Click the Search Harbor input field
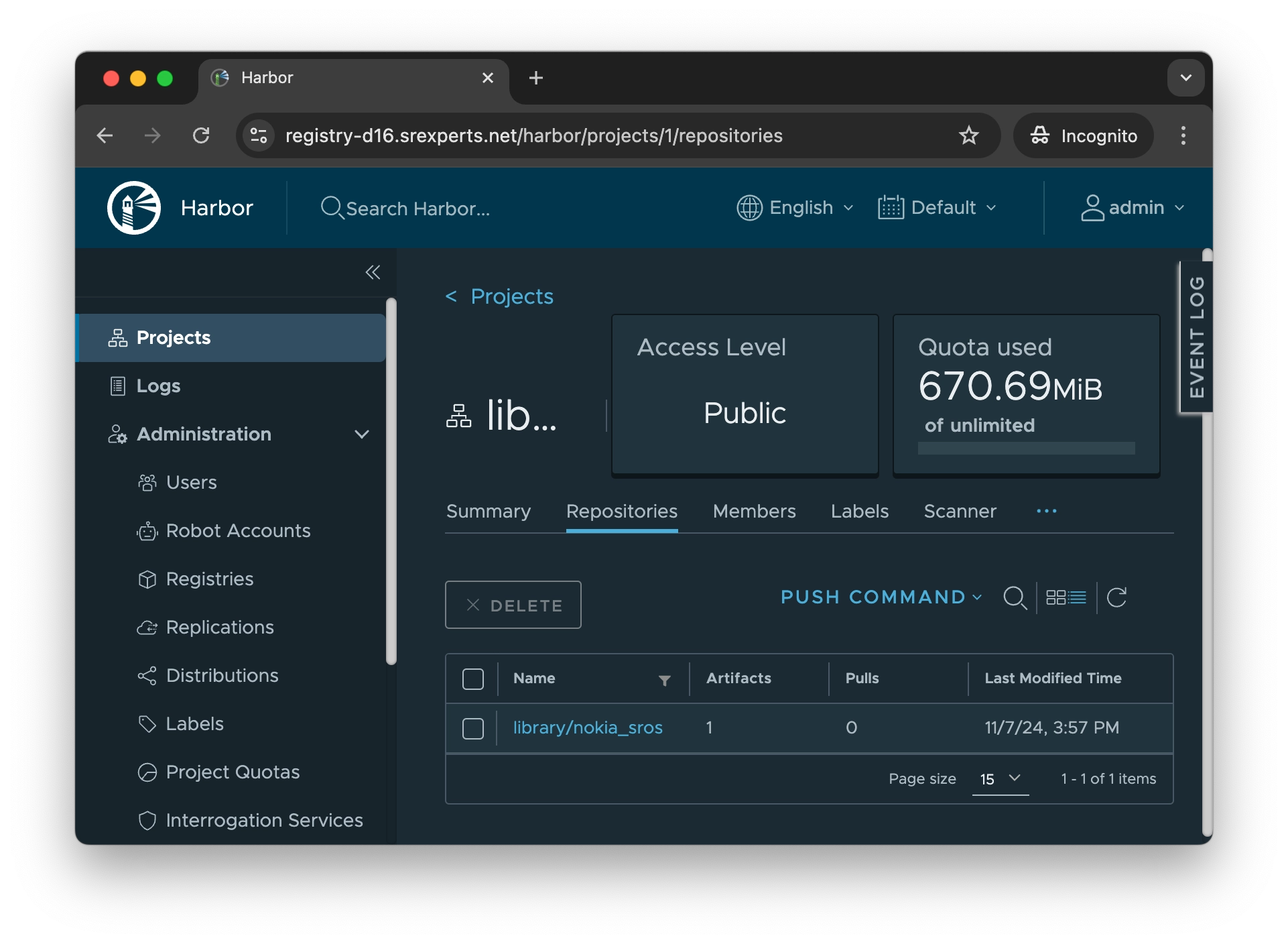 click(418, 209)
